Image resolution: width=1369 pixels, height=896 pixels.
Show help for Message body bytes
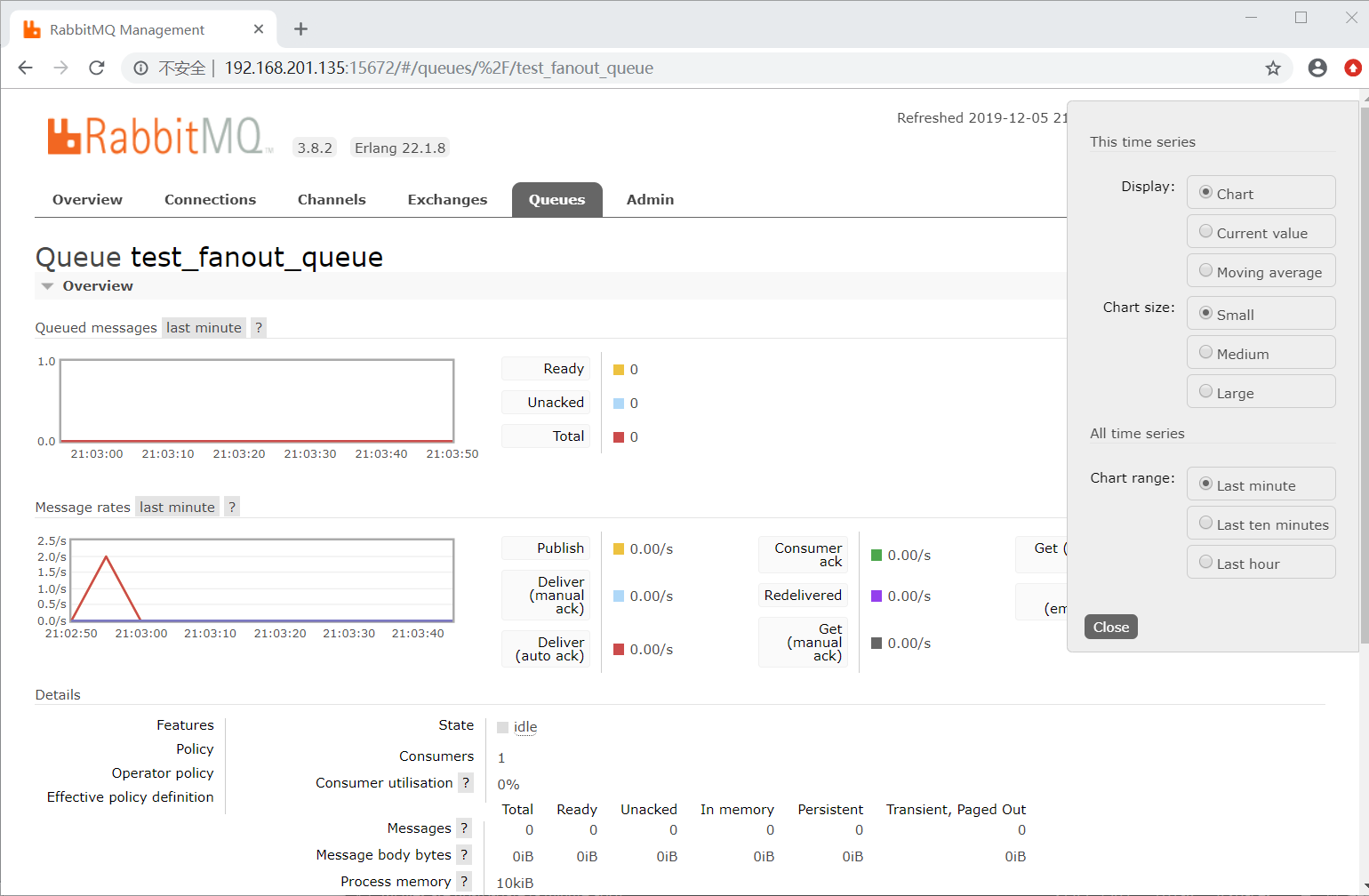(x=464, y=854)
